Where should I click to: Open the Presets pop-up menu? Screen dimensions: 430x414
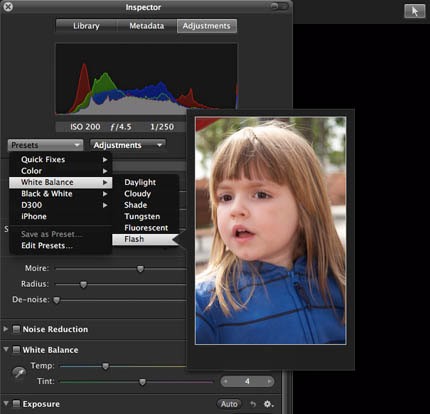pyautogui.click(x=45, y=145)
